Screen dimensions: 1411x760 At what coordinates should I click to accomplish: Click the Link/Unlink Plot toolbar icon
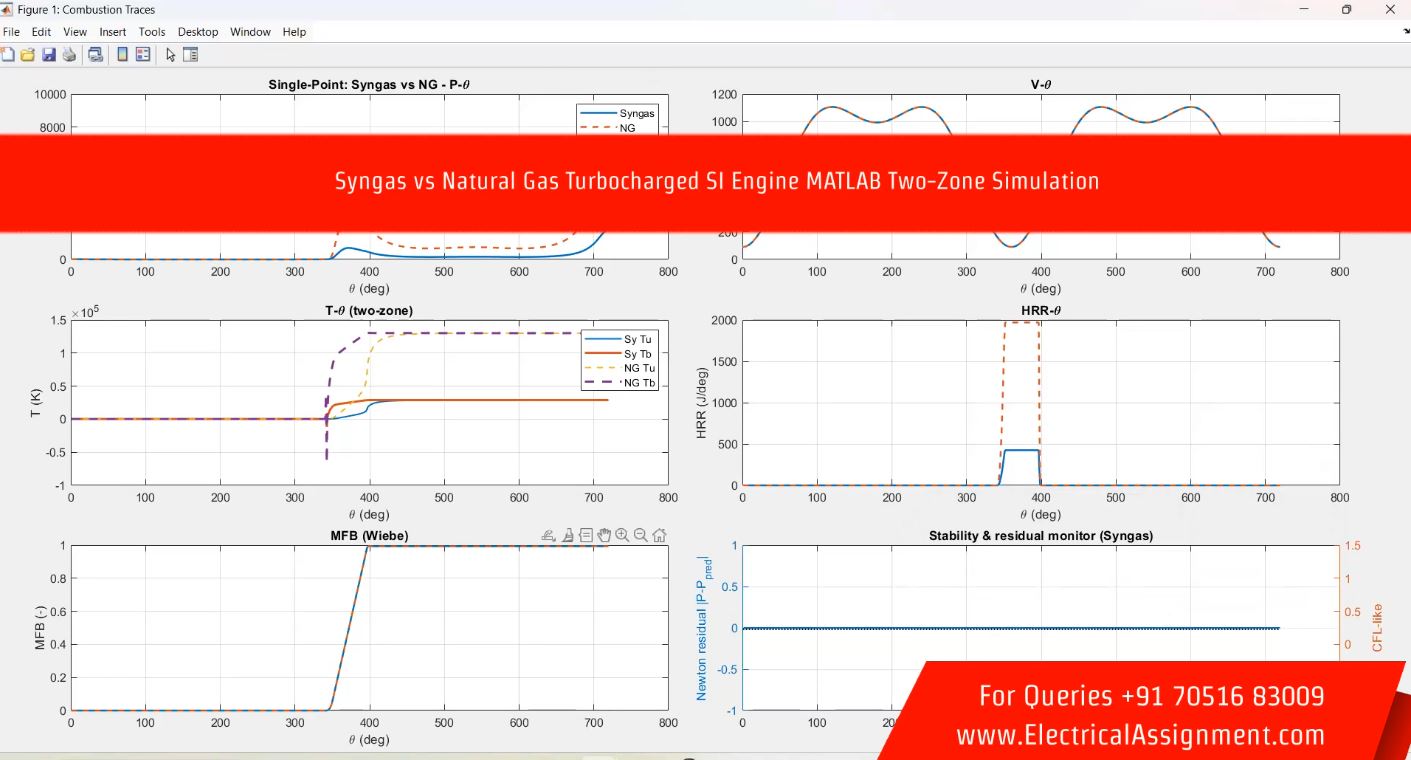click(x=95, y=55)
